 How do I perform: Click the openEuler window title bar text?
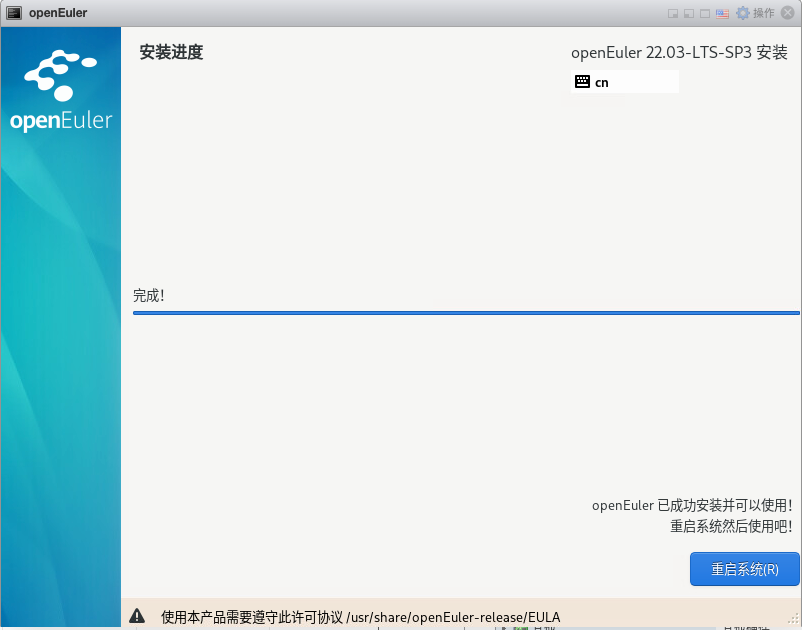point(58,12)
